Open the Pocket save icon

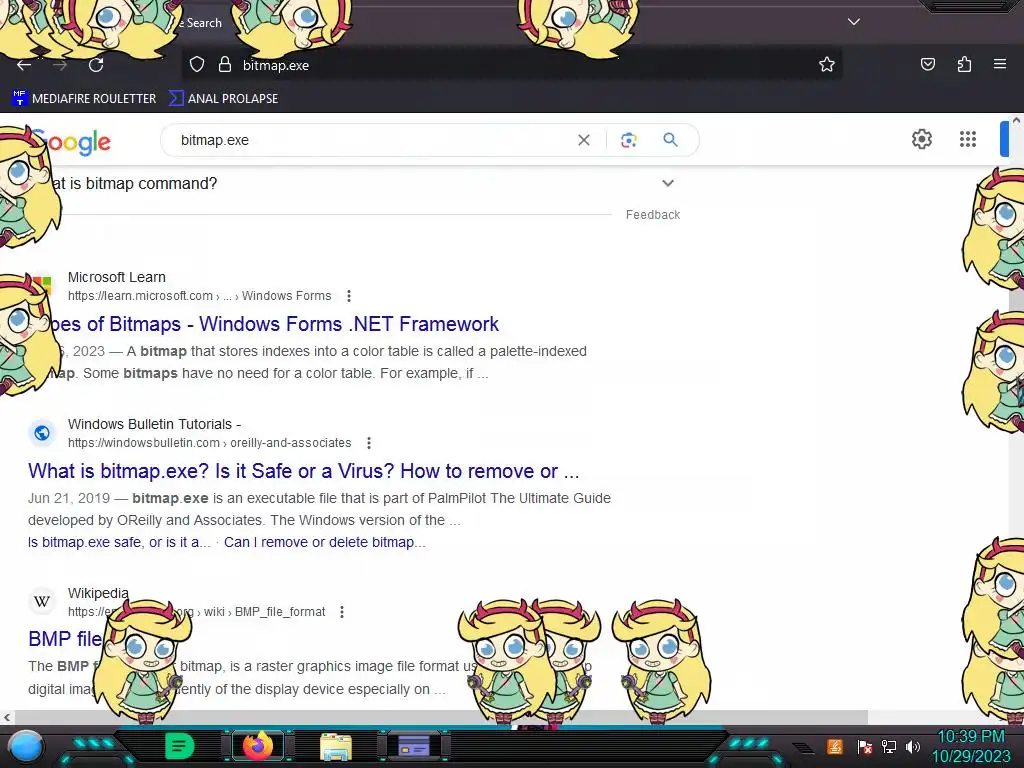pyautogui.click(x=927, y=64)
